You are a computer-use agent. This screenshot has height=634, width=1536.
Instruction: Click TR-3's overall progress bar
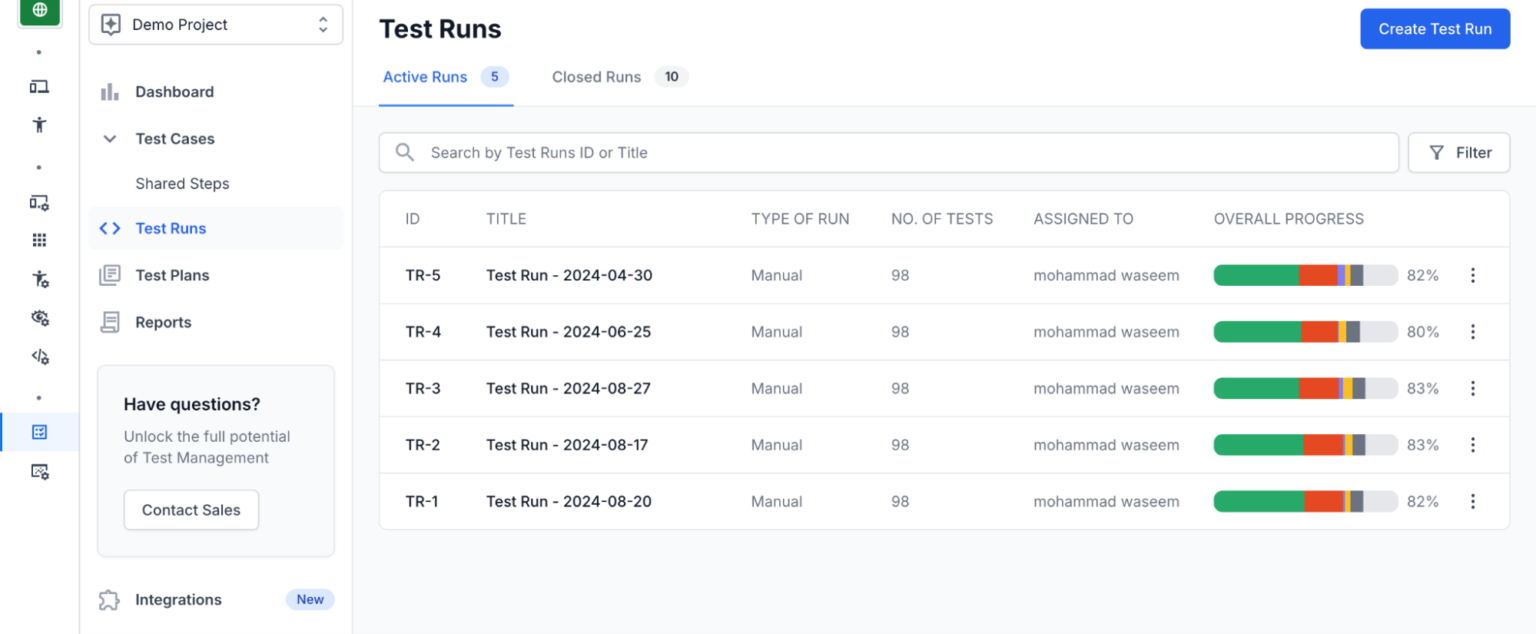point(1305,388)
